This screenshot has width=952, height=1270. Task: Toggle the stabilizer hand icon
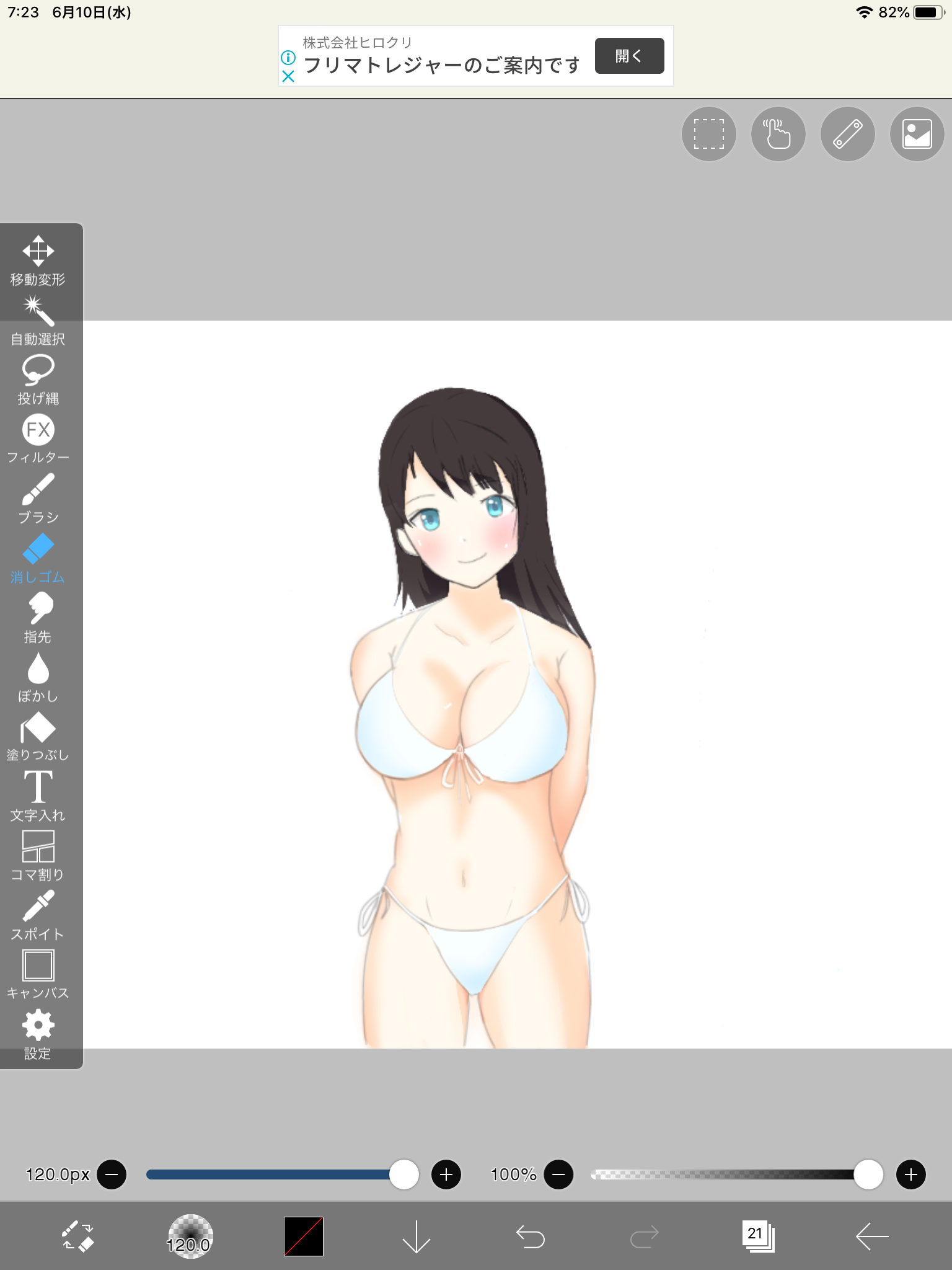click(x=778, y=134)
